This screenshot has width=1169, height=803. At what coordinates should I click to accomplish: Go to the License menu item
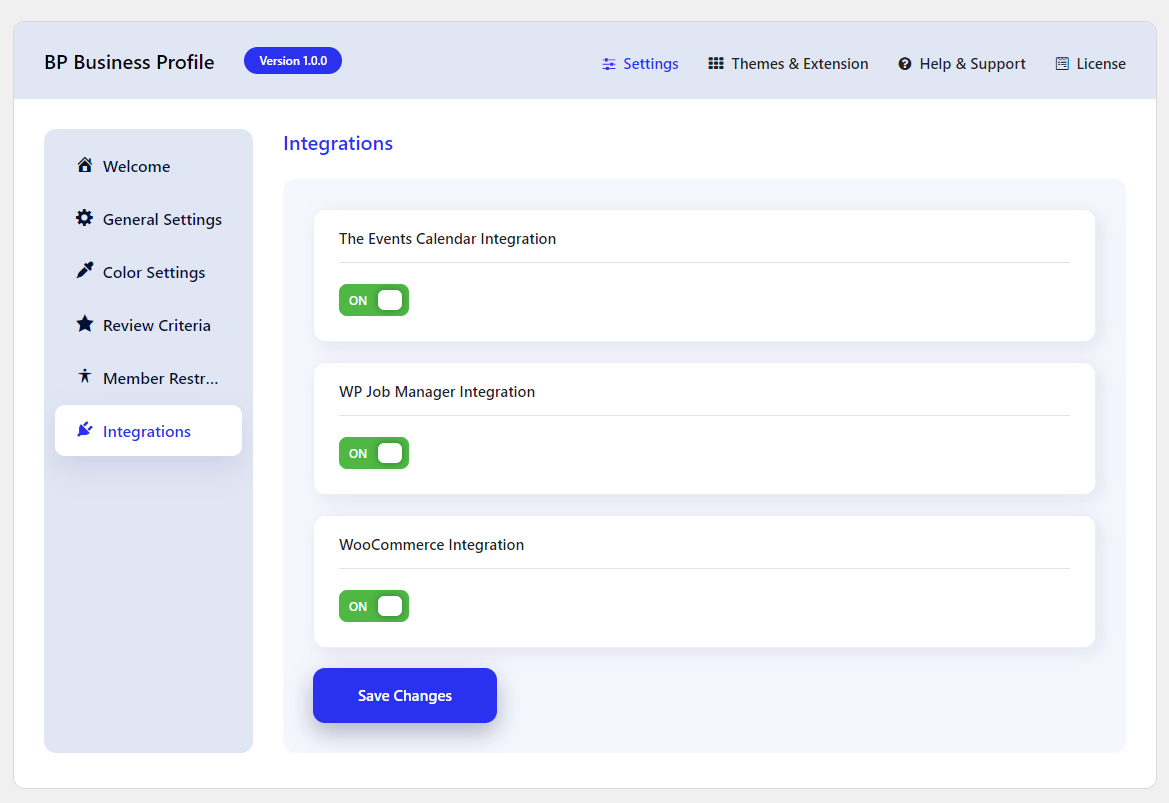pyautogui.click(x=1090, y=64)
